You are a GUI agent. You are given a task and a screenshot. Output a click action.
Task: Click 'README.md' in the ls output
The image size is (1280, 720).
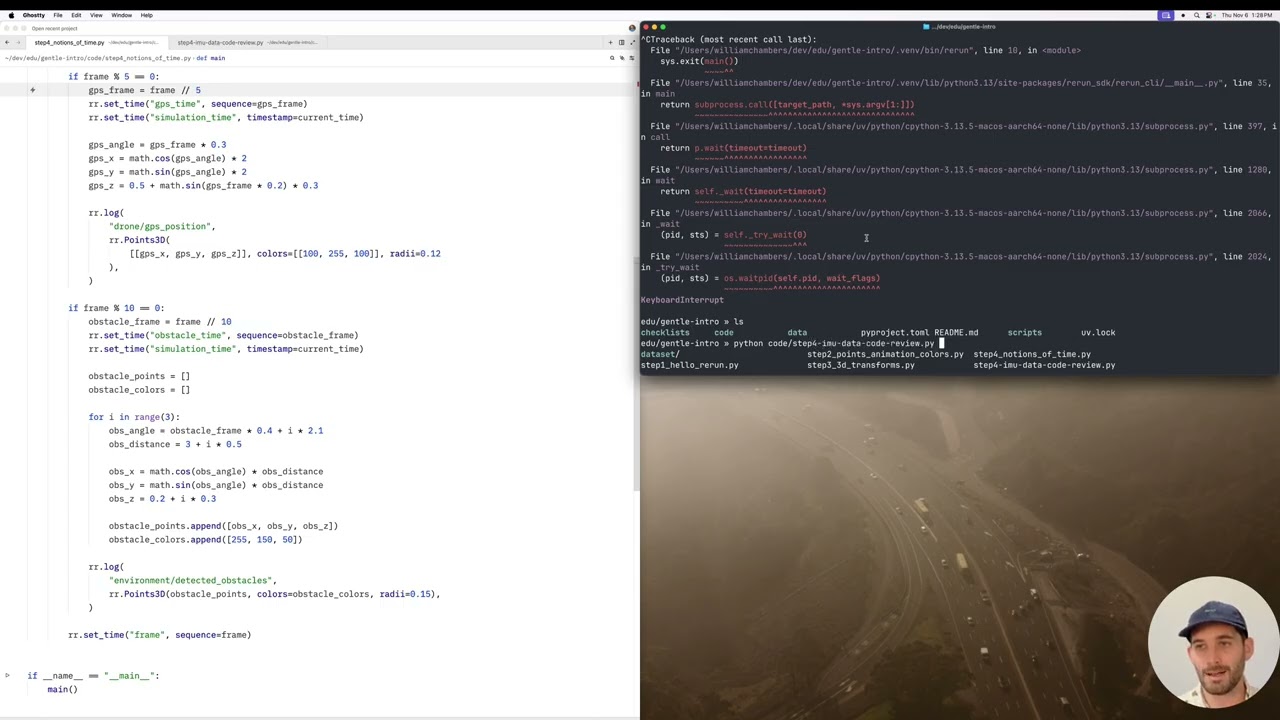pos(956,332)
